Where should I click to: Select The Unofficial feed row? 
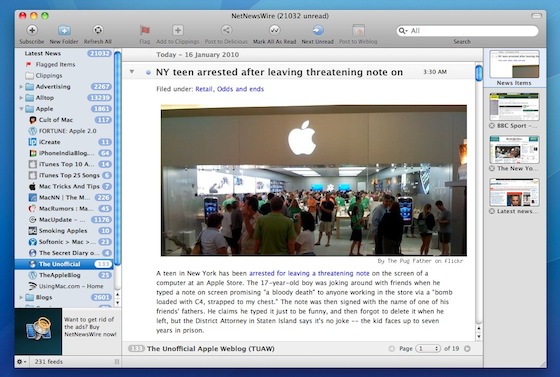click(x=65, y=264)
